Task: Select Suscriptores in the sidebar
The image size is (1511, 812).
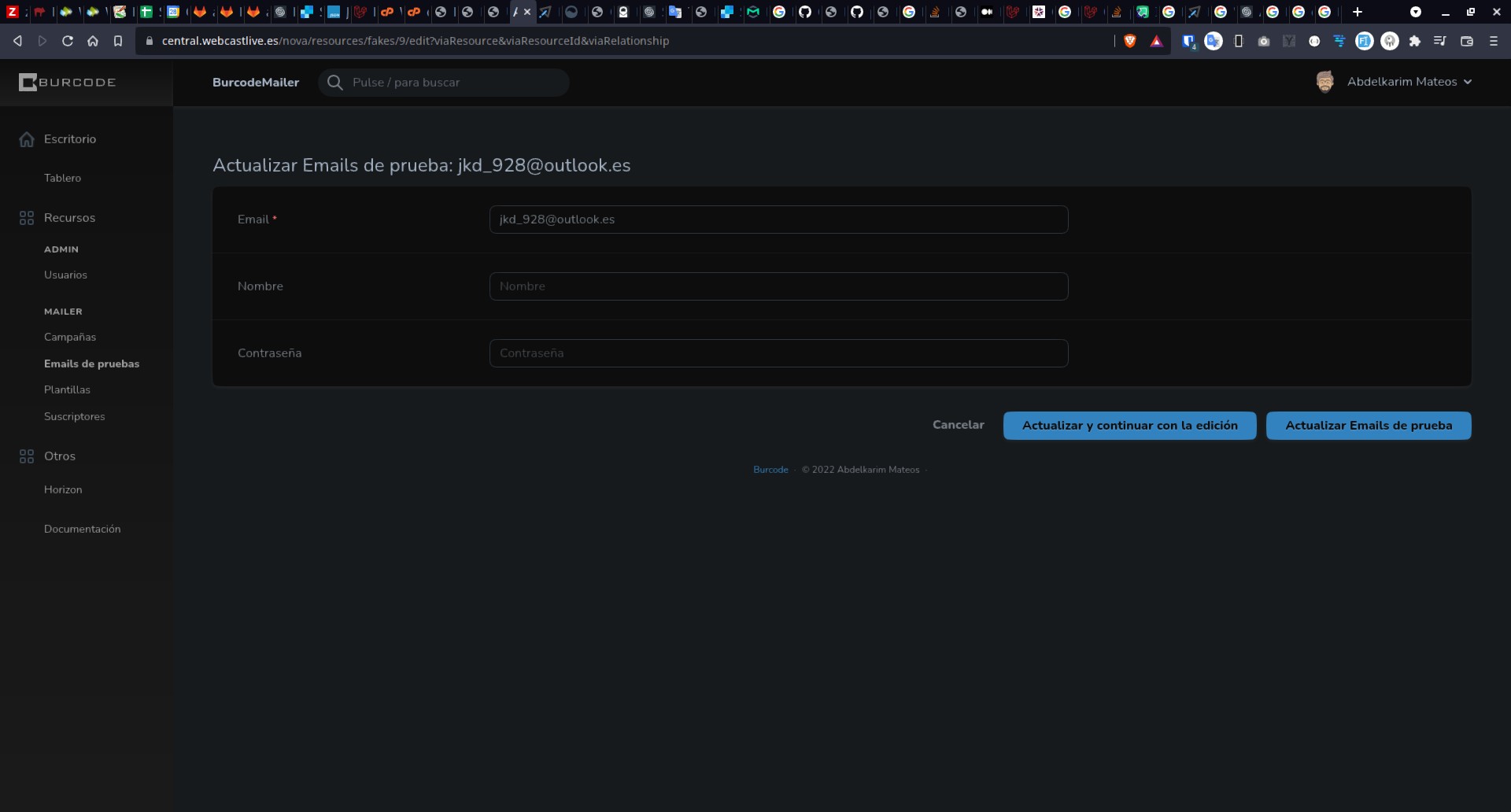Action: [74, 416]
